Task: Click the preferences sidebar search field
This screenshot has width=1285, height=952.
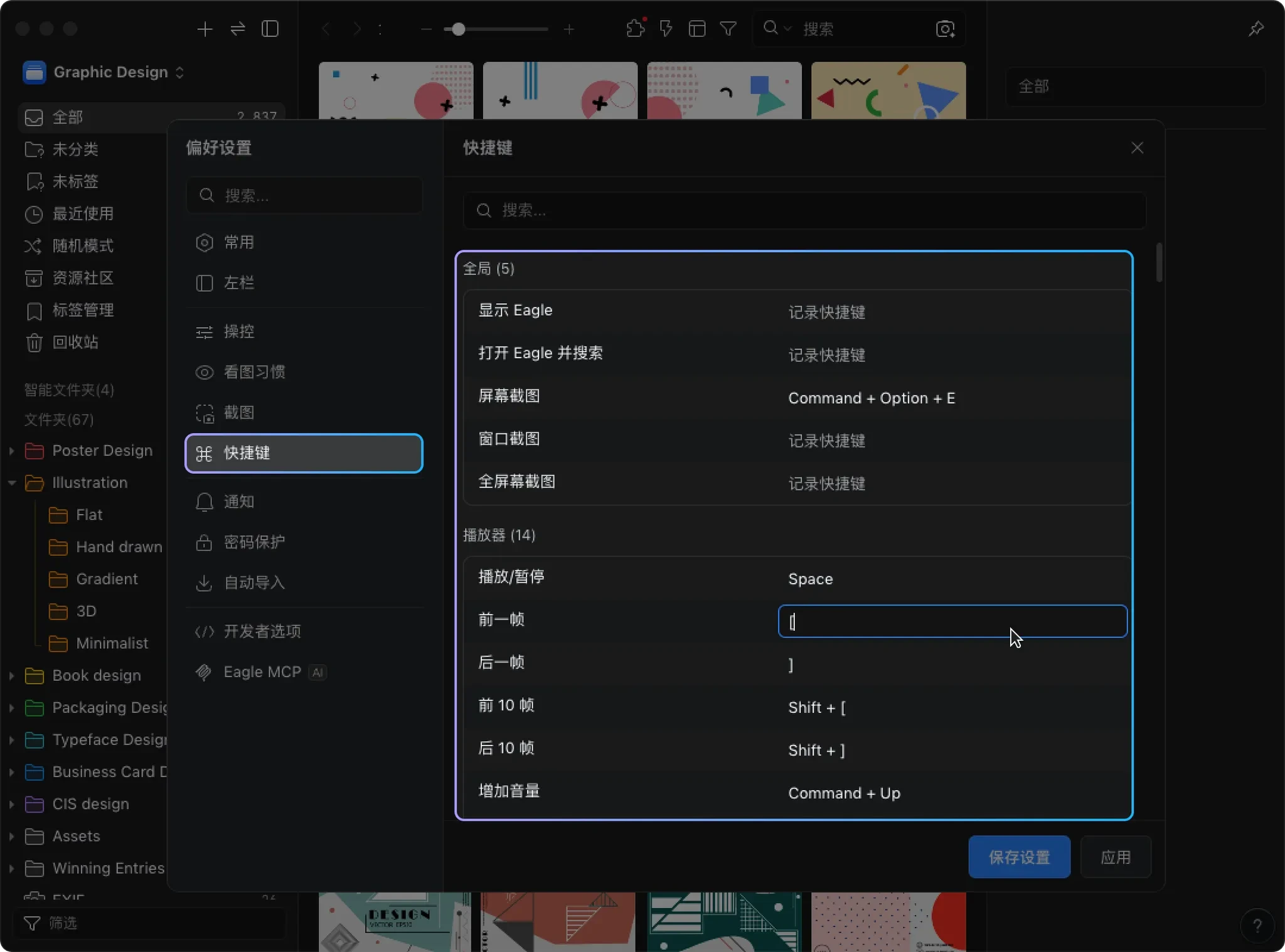Action: (304, 195)
